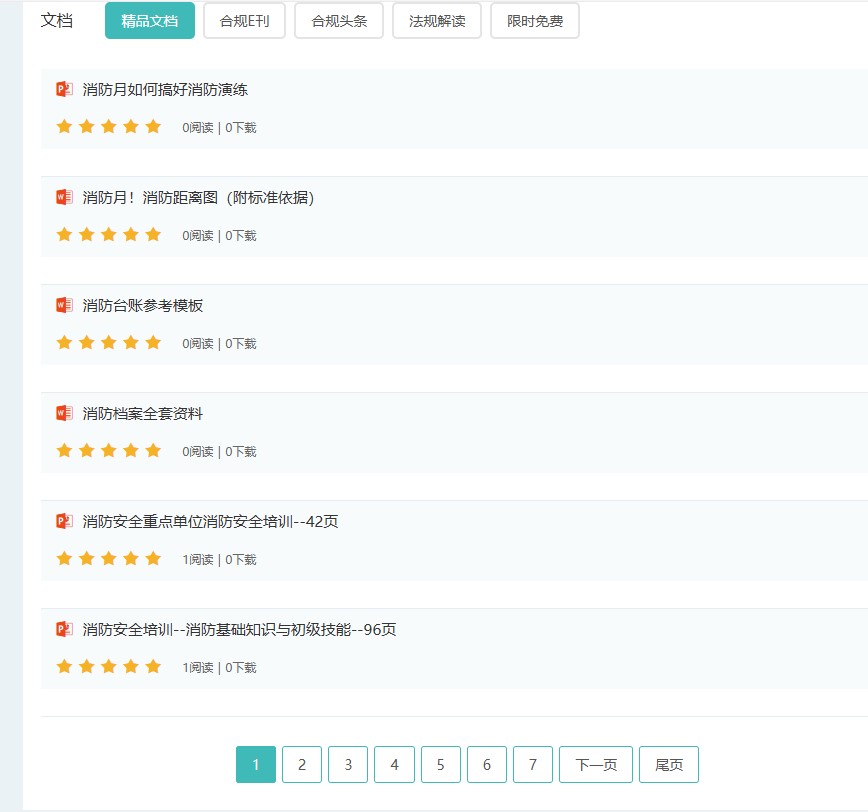Click the PowerPoint icon beside 消防安全重点单位消防安全培训--42页
The height and width of the screenshot is (812, 868).
[64, 521]
